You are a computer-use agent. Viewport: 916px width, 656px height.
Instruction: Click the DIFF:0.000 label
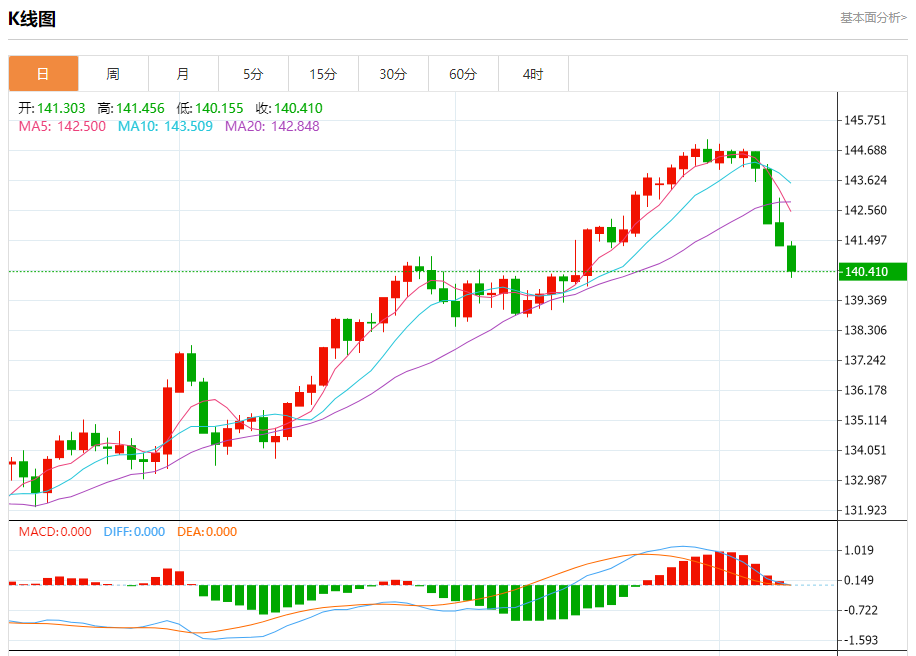coord(134,532)
